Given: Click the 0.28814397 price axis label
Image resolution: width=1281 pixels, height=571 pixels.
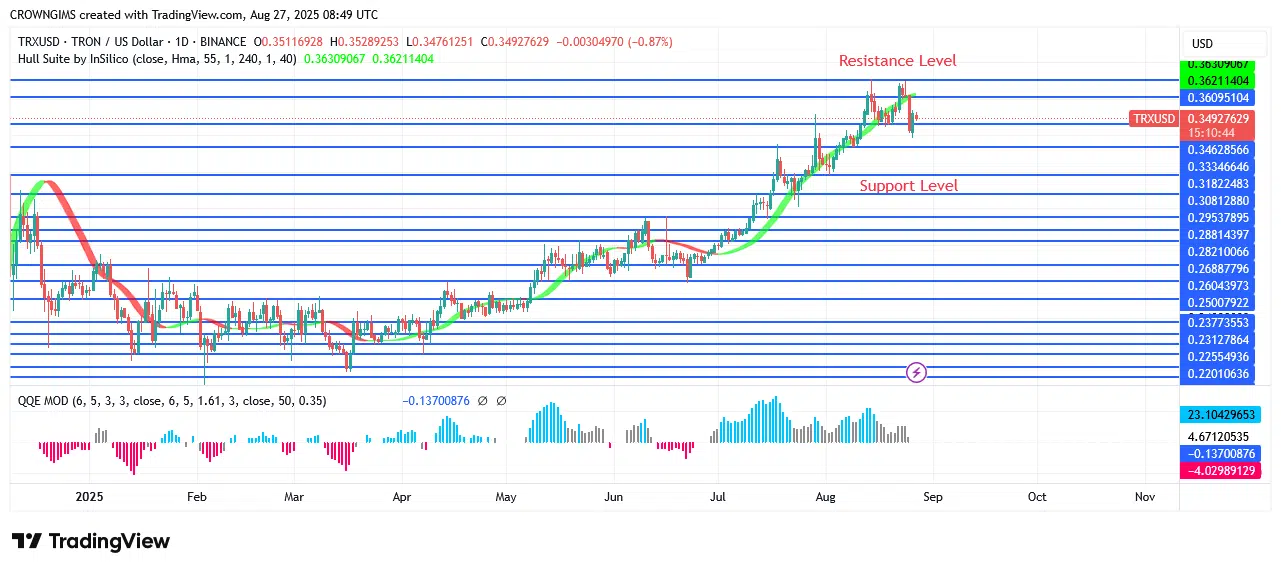Looking at the screenshot, I should (1217, 234).
